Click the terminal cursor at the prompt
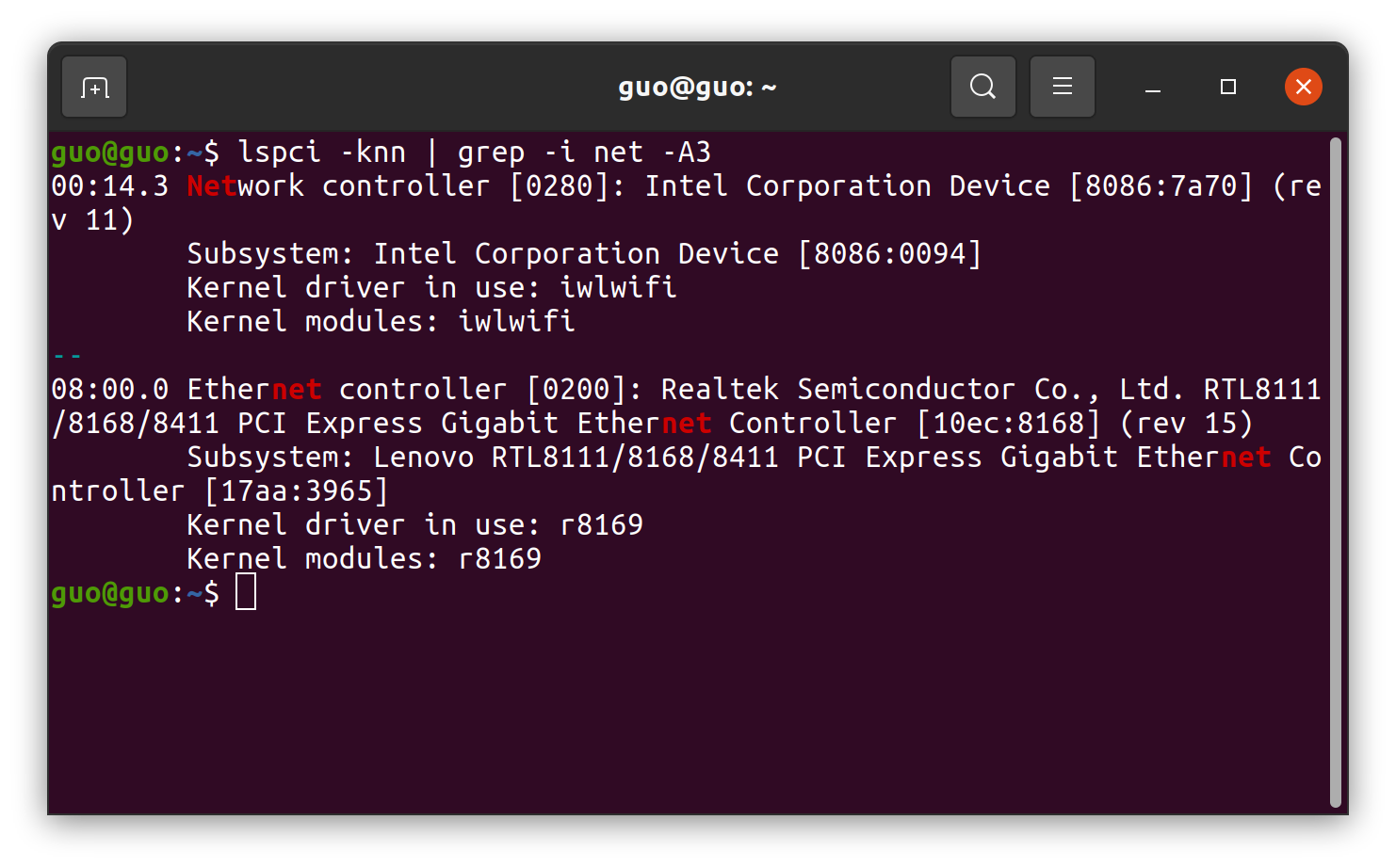This screenshot has height=868, width=1396. [x=247, y=591]
